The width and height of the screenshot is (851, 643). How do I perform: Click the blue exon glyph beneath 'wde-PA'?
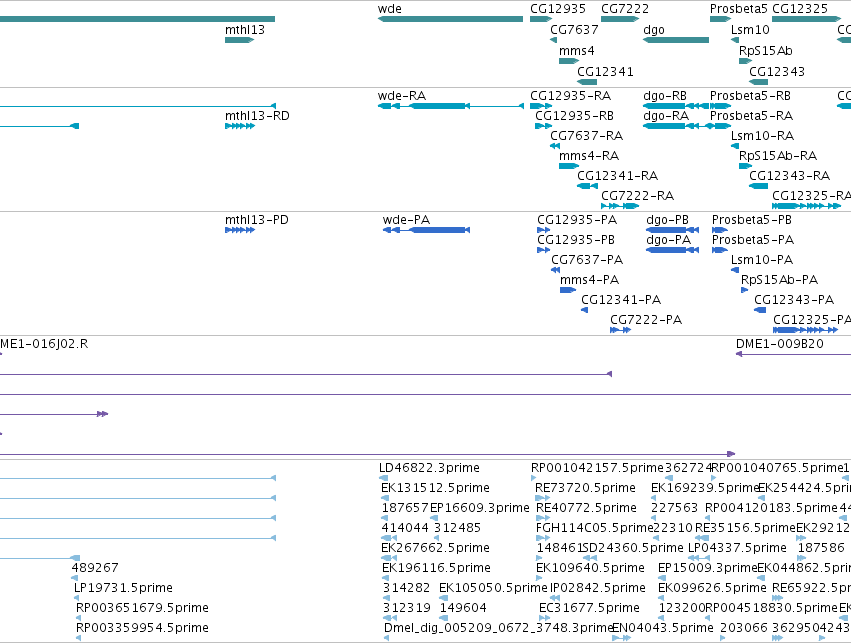coord(426,231)
